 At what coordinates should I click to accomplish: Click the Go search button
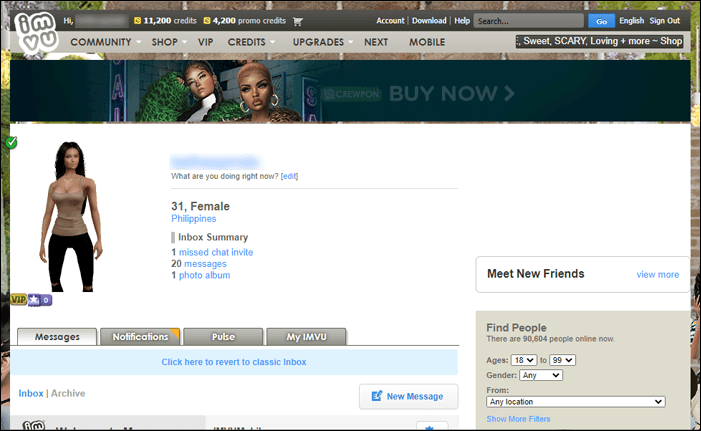tap(601, 21)
